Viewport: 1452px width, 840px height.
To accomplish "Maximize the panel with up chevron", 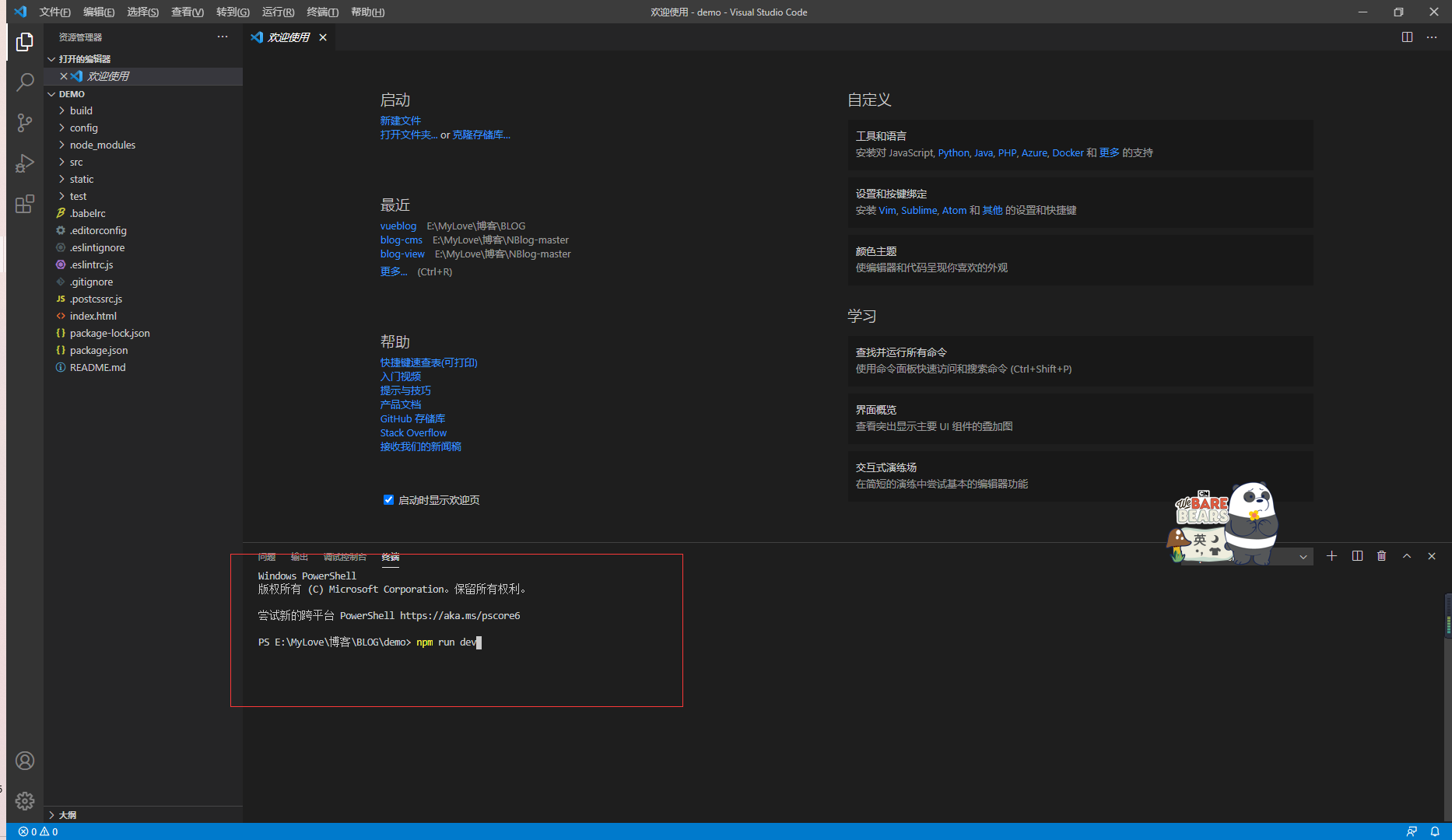I will pyautogui.click(x=1407, y=556).
